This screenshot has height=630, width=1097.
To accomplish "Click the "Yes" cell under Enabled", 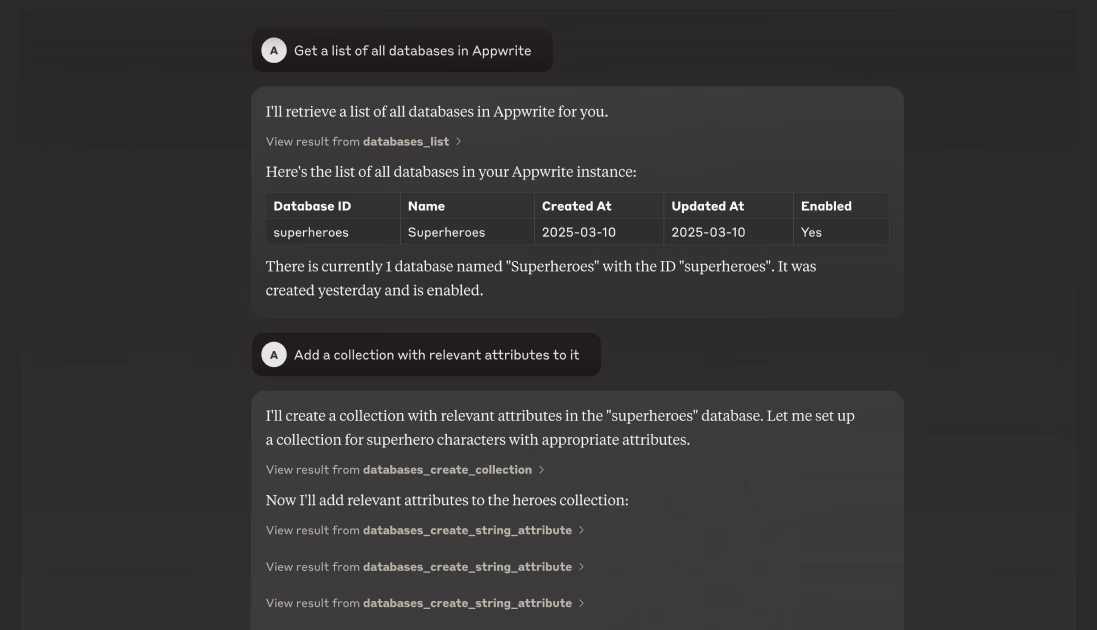I will click(811, 232).
